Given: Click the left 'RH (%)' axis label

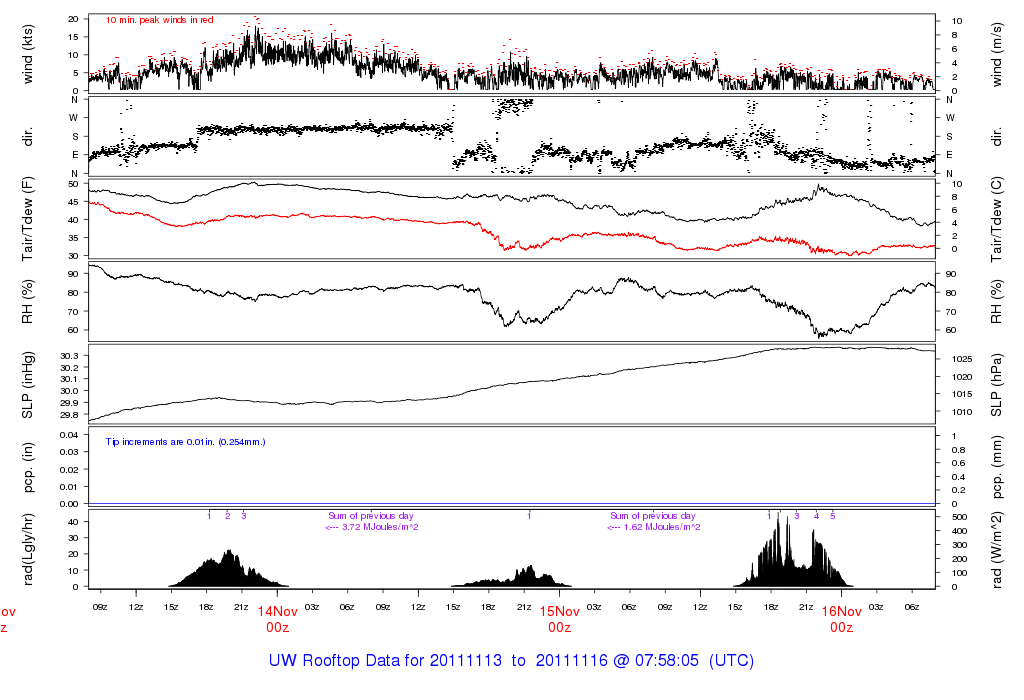Looking at the screenshot, I should [x=27, y=302].
